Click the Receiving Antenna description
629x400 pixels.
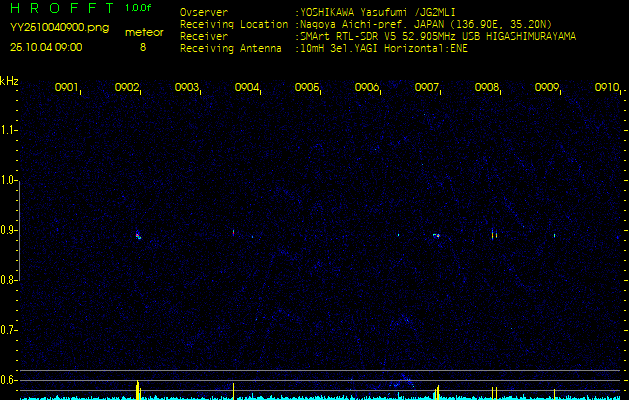click(x=382, y=46)
